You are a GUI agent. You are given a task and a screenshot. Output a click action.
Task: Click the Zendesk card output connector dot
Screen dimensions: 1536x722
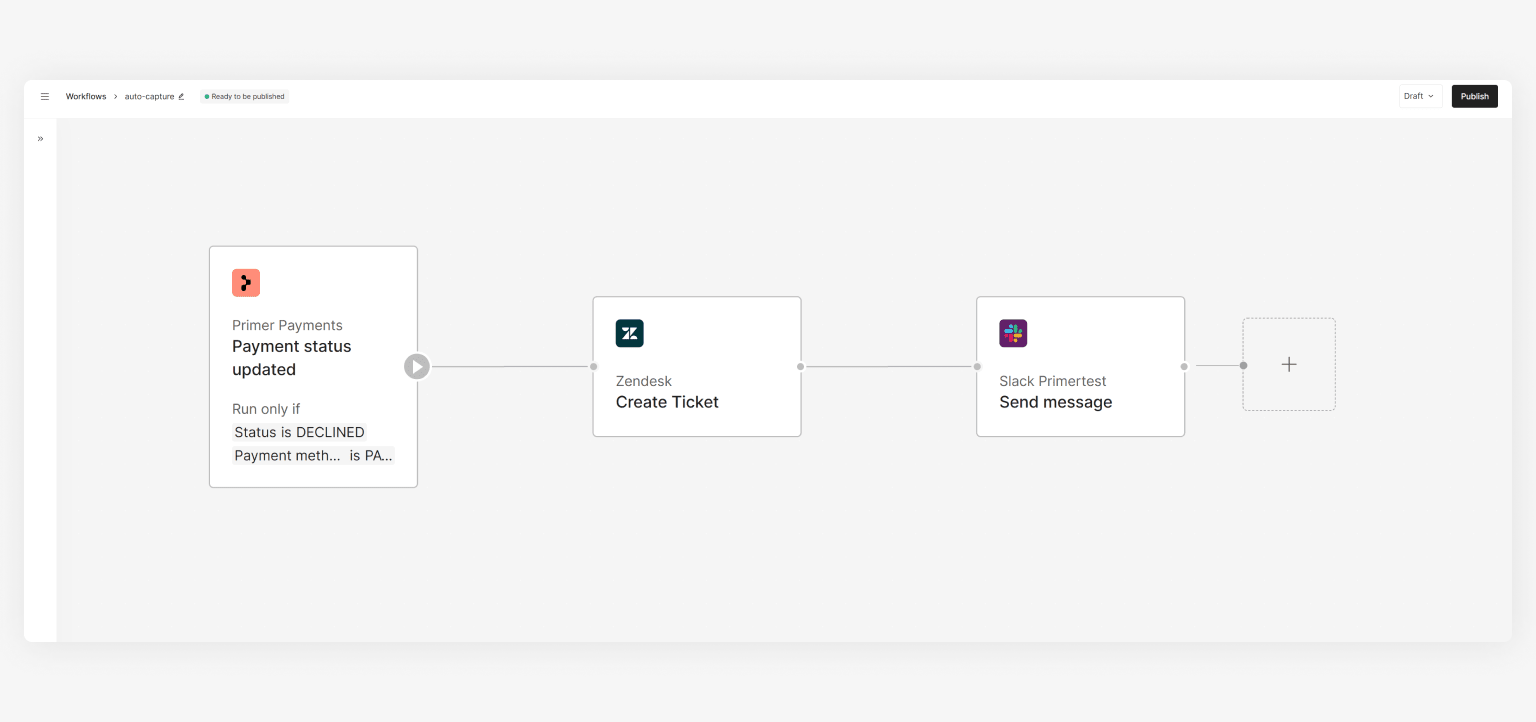tap(801, 366)
